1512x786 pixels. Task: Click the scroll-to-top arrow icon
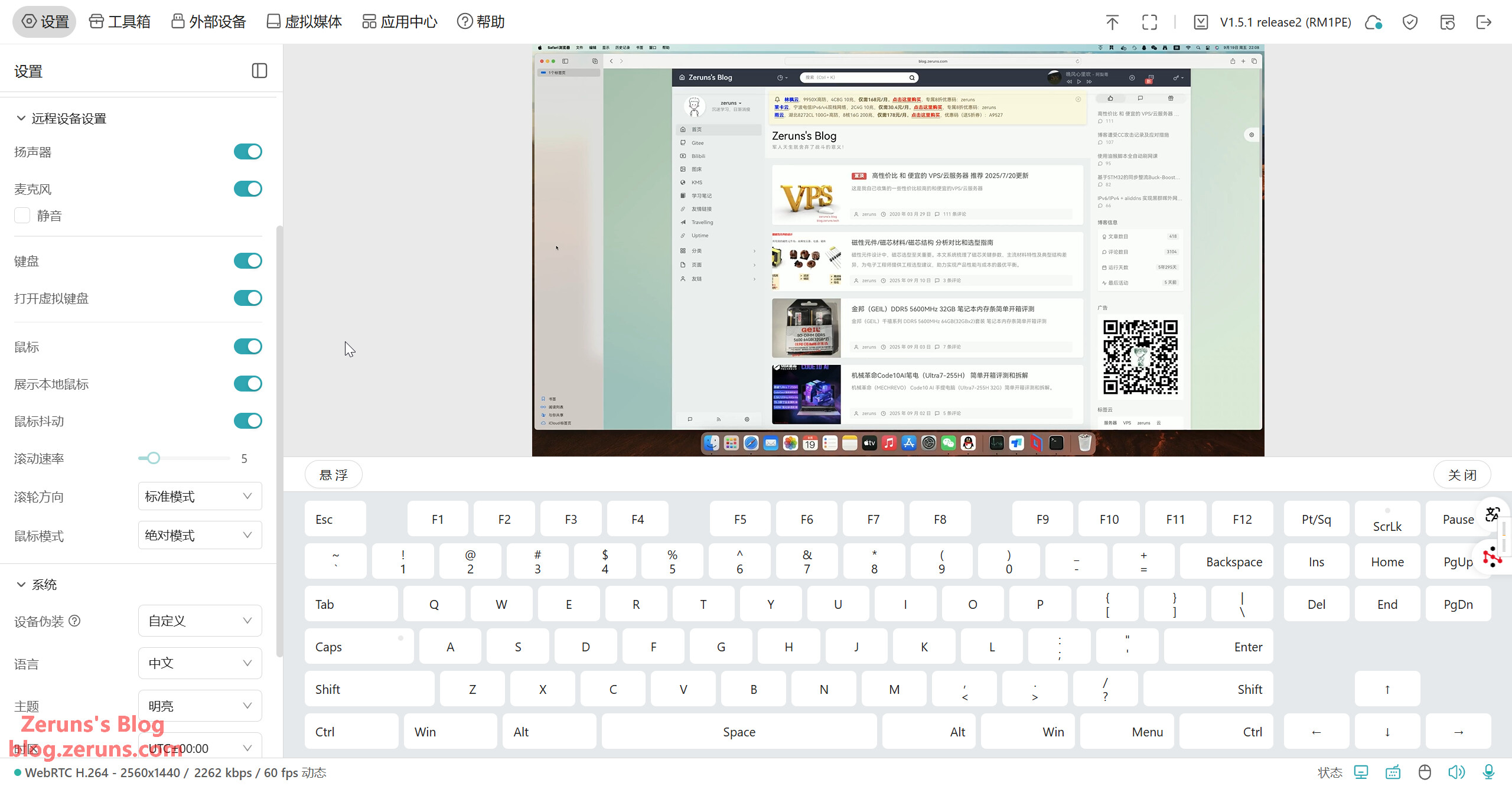(1112, 22)
